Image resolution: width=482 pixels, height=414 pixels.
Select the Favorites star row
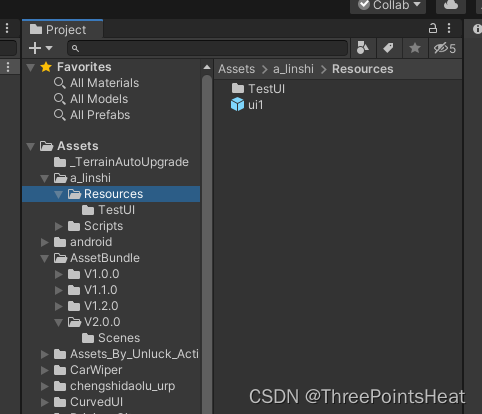pyautogui.click(x=111, y=67)
